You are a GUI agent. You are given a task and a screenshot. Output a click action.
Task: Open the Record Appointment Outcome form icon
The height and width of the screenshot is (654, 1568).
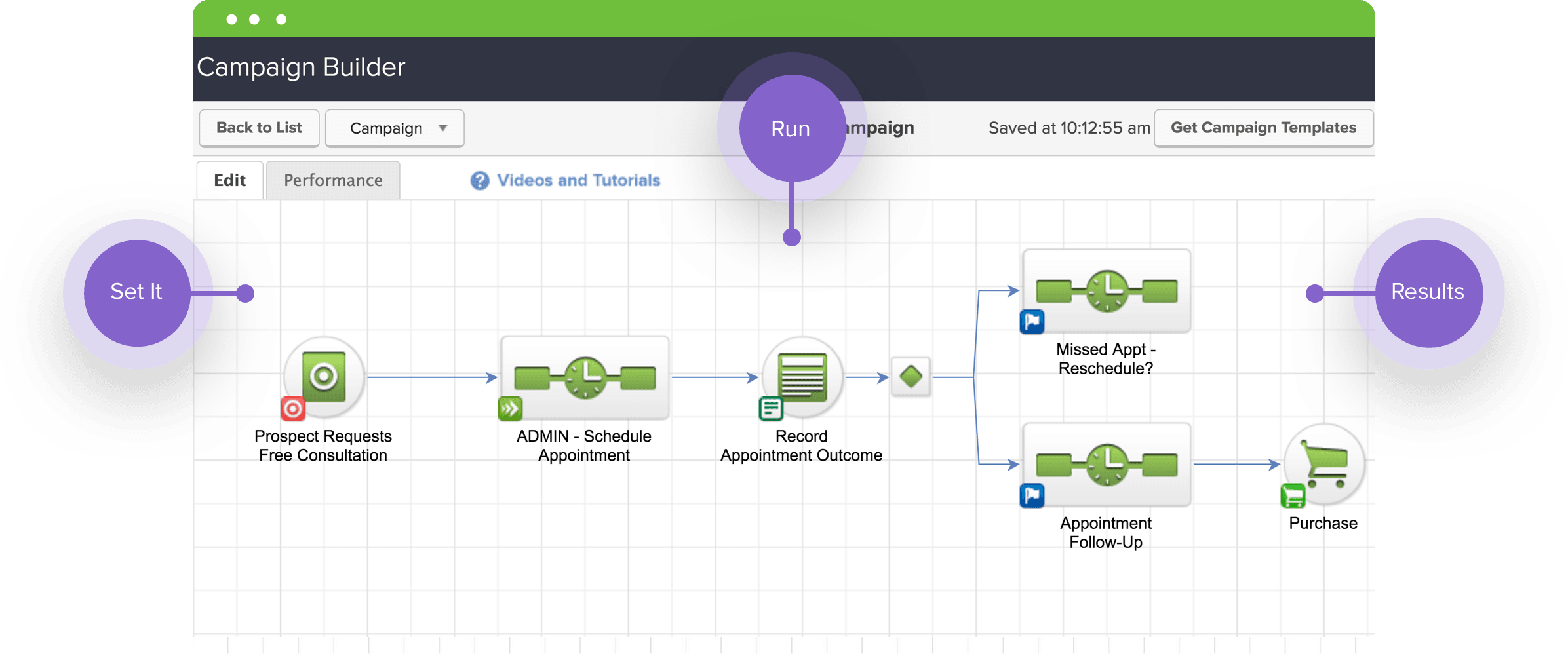(802, 377)
